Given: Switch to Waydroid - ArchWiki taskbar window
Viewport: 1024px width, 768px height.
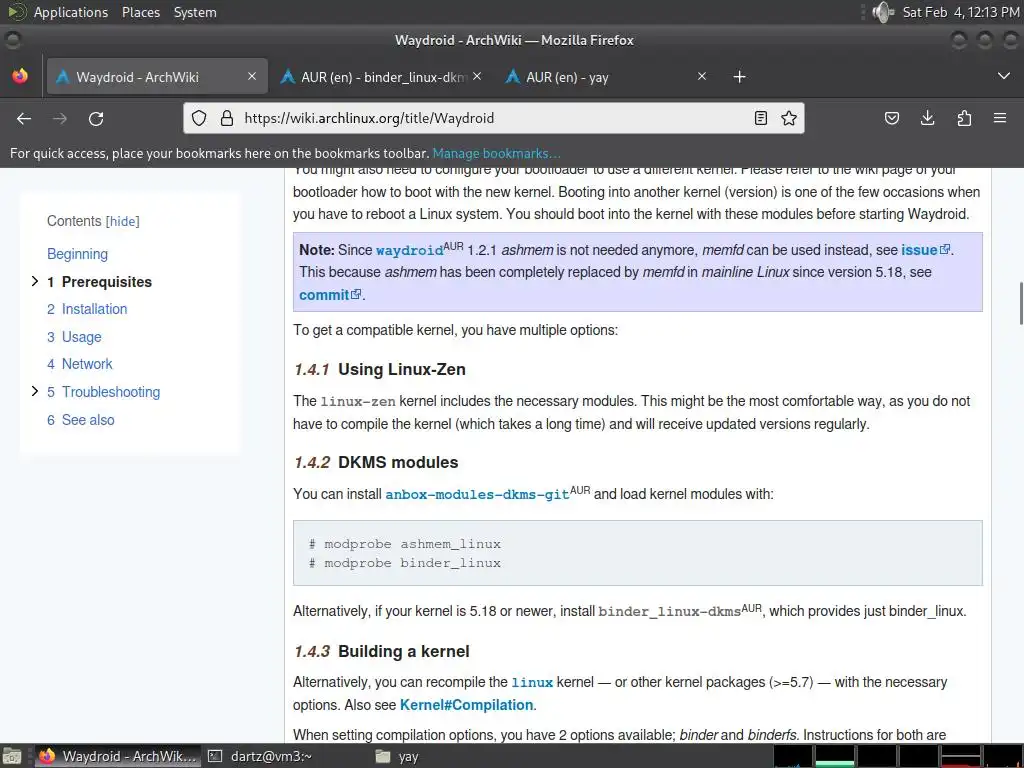Looking at the screenshot, I should 118,756.
